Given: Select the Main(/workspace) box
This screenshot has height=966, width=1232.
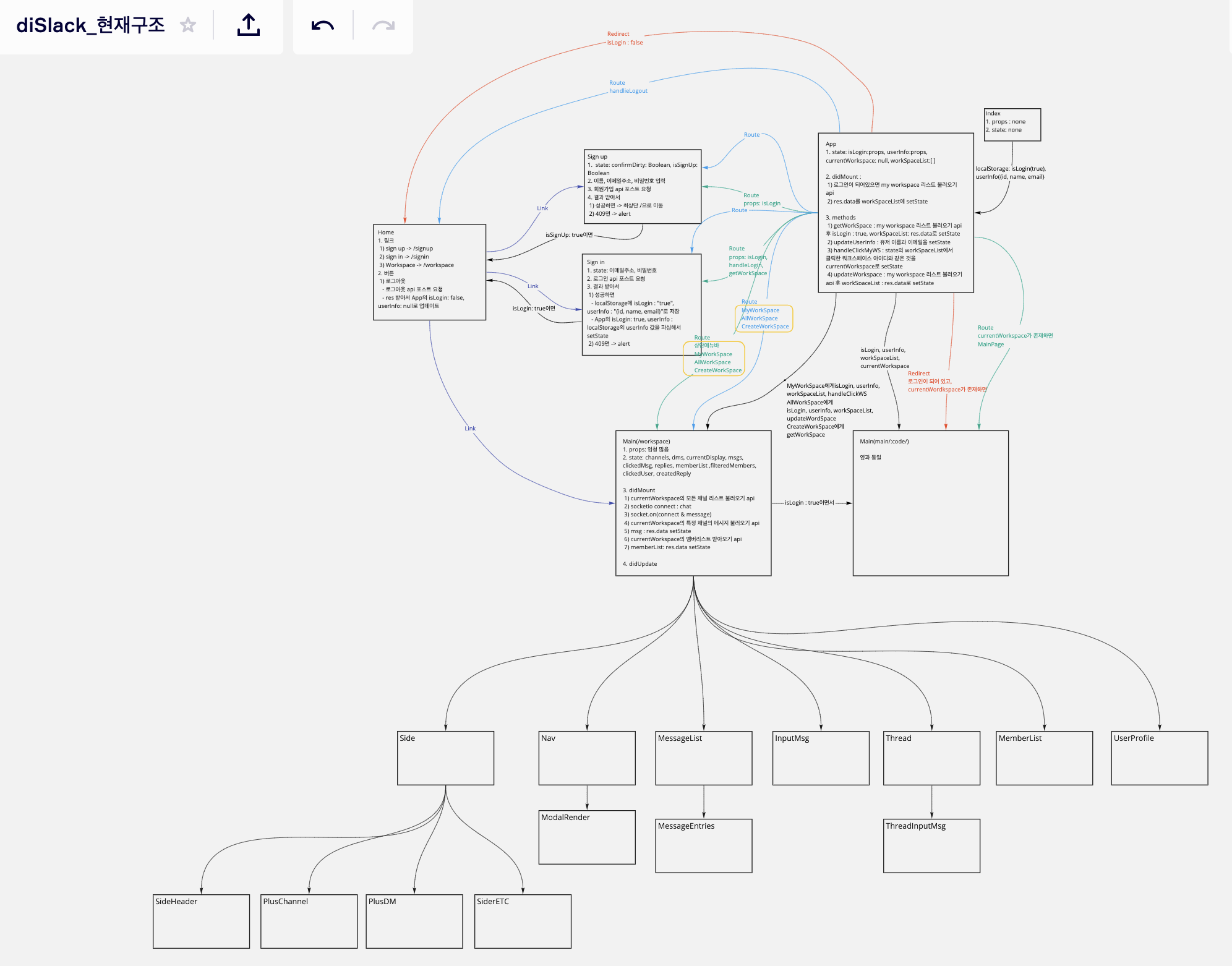Looking at the screenshot, I should (x=693, y=503).
